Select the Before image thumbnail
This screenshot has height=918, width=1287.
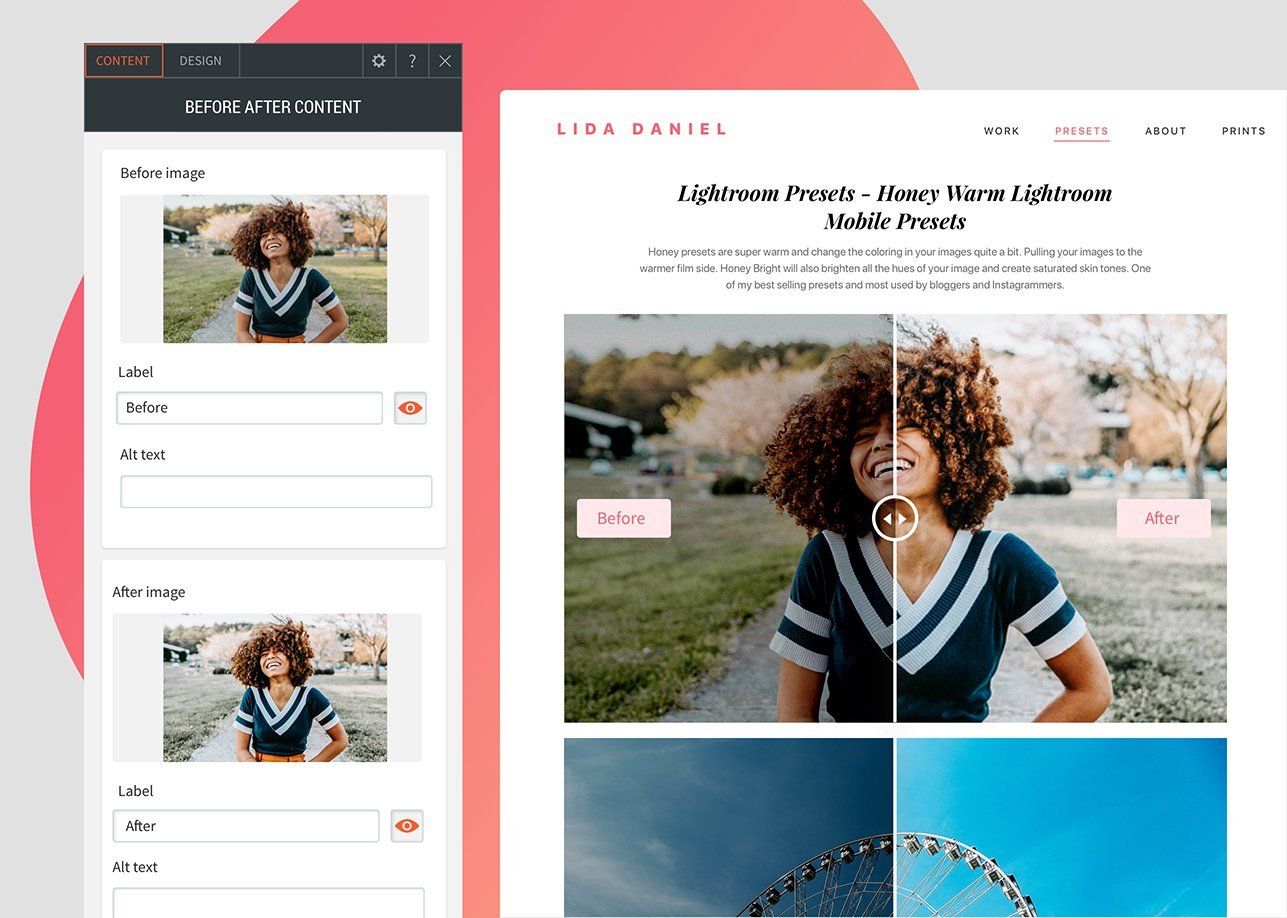click(x=275, y=269)
